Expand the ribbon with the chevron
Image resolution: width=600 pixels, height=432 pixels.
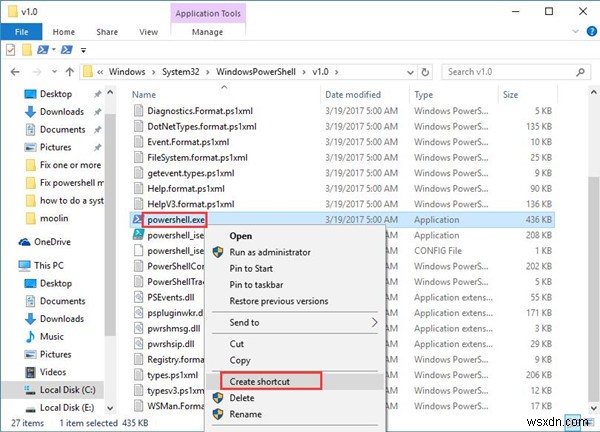[x=576, y=31]
